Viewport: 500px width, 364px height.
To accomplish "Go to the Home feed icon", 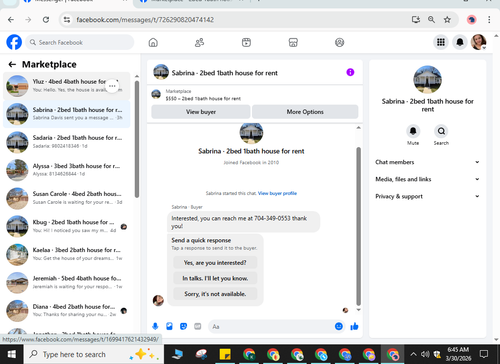I will point(153,42).
